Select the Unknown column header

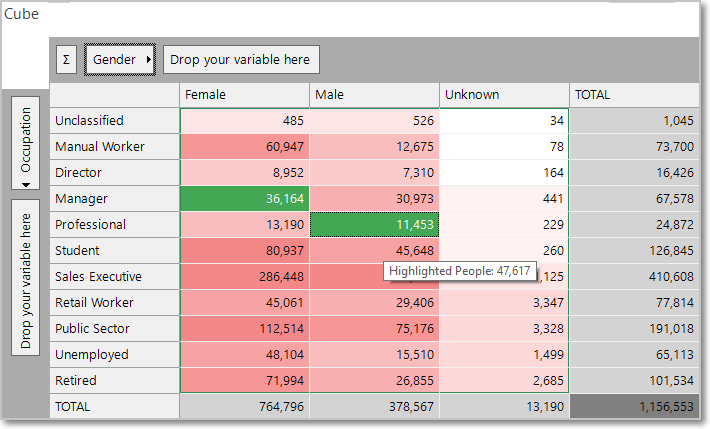(504, 95)
